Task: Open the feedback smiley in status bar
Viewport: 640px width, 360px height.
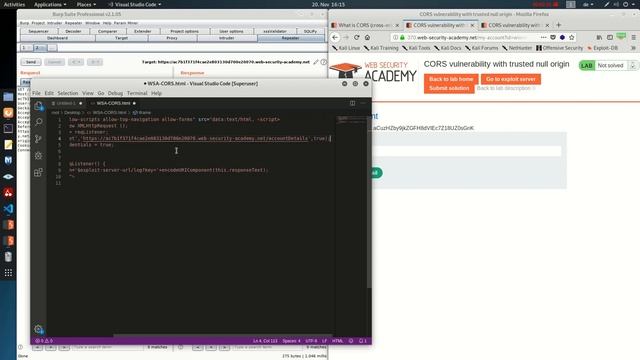Action: [x=351, y=341]
